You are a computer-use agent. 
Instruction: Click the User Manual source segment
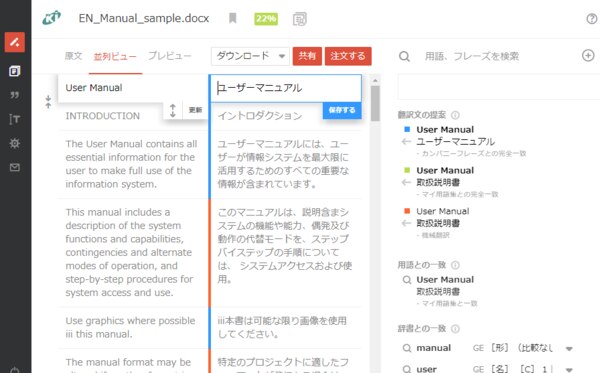pyautogui.click(x=94, y=88)
